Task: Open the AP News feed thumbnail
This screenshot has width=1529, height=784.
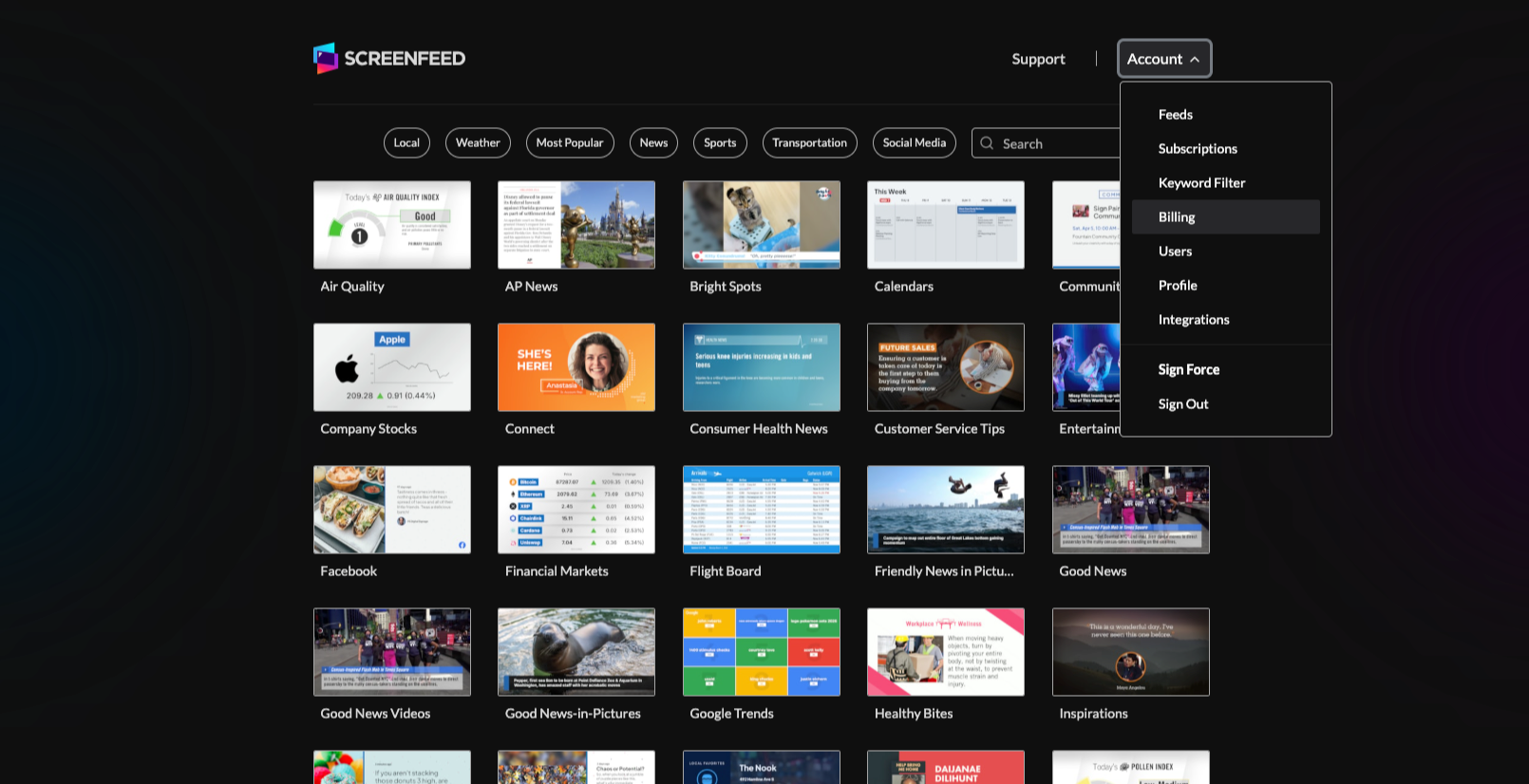Action: pos(576,225)
